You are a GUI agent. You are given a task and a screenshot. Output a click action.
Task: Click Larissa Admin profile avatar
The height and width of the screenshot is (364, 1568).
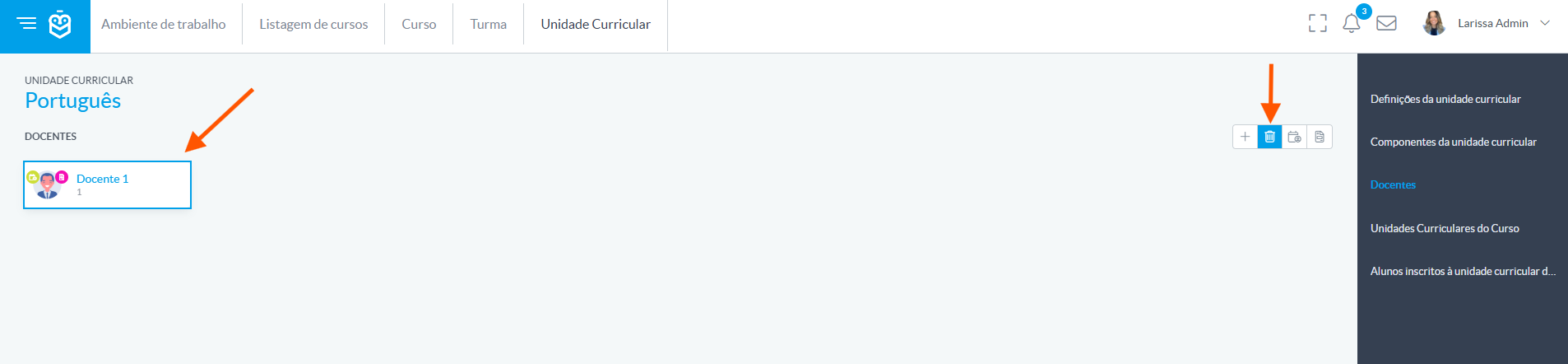pos(1434,23)
